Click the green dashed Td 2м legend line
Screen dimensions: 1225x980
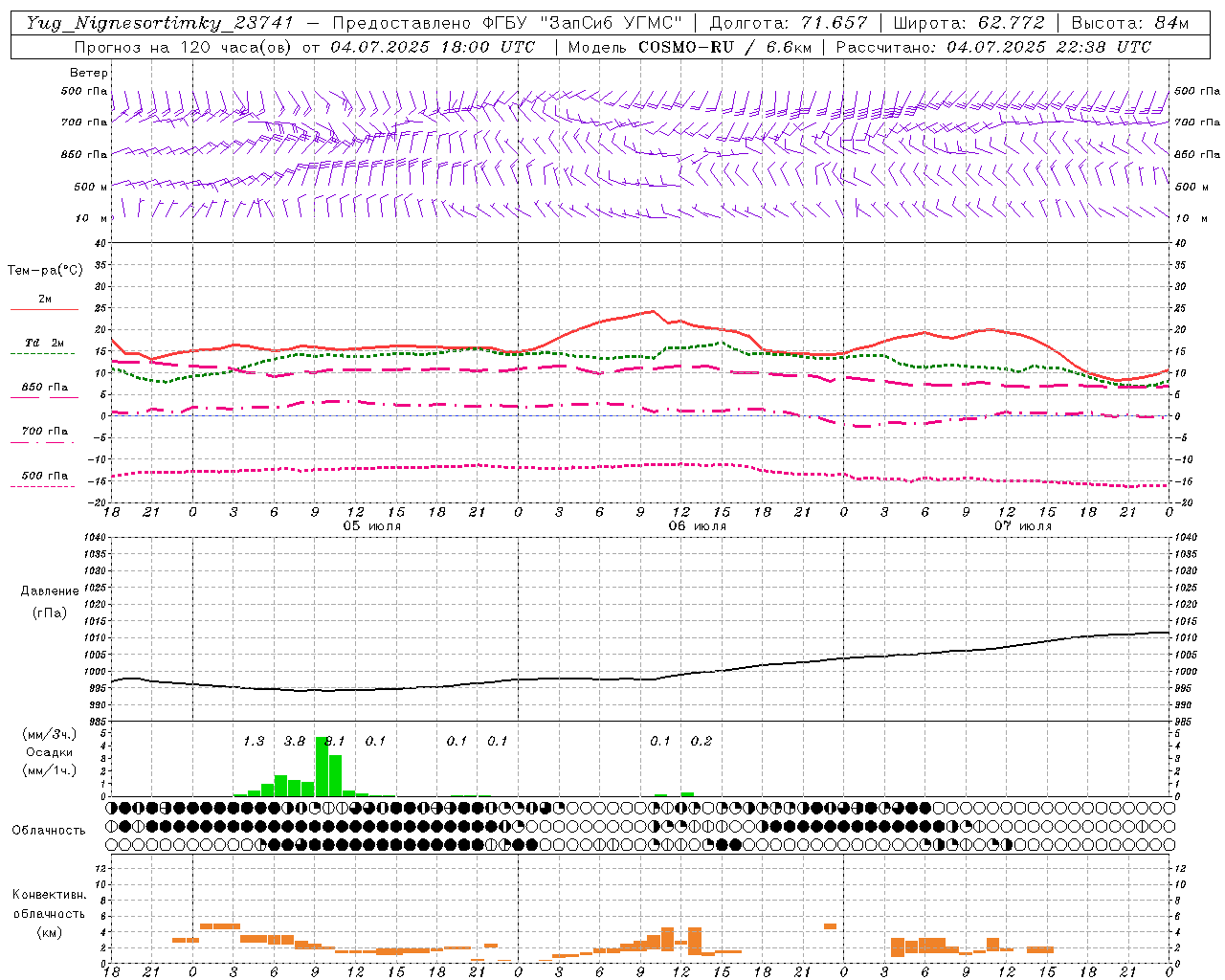[x=44, y=354]
